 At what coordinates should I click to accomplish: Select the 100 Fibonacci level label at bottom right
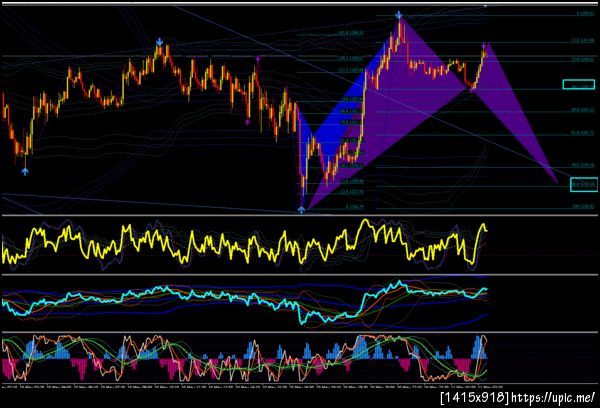coord(583,207)
